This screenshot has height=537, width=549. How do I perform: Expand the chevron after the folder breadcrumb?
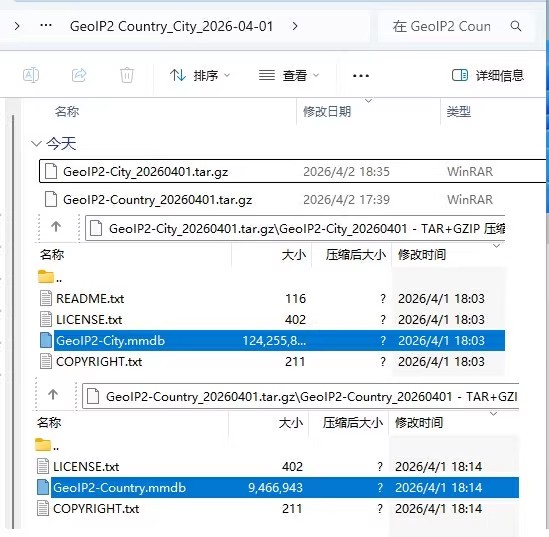tap(295, 26)
